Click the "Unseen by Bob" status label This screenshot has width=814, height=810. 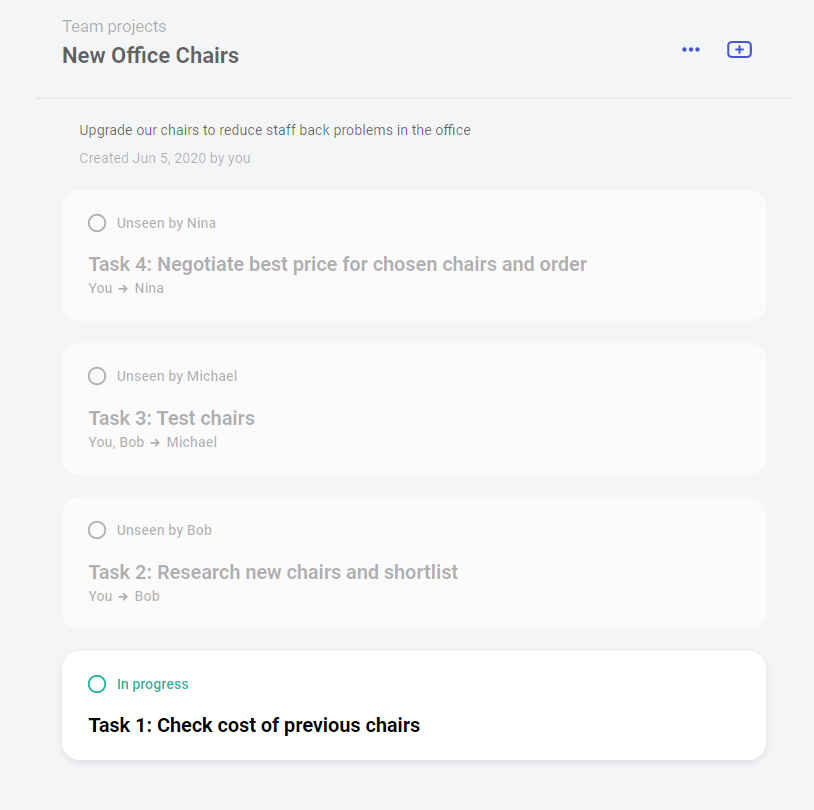pos(164,530)
